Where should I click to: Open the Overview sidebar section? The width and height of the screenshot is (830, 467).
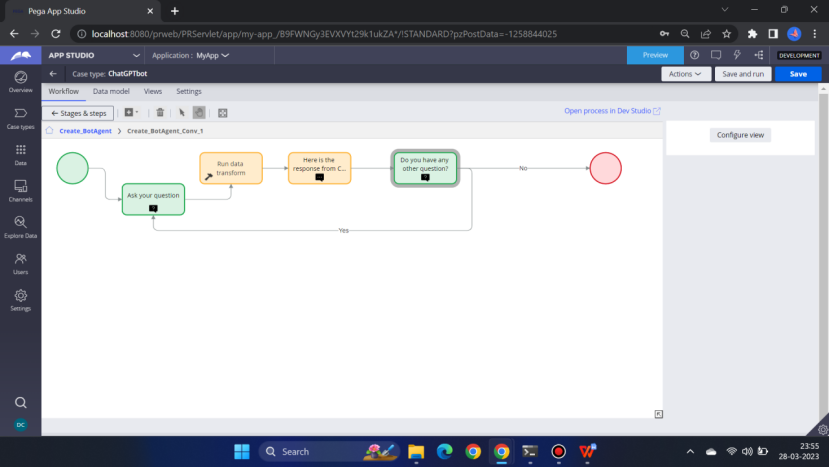[x=21, y=82]
